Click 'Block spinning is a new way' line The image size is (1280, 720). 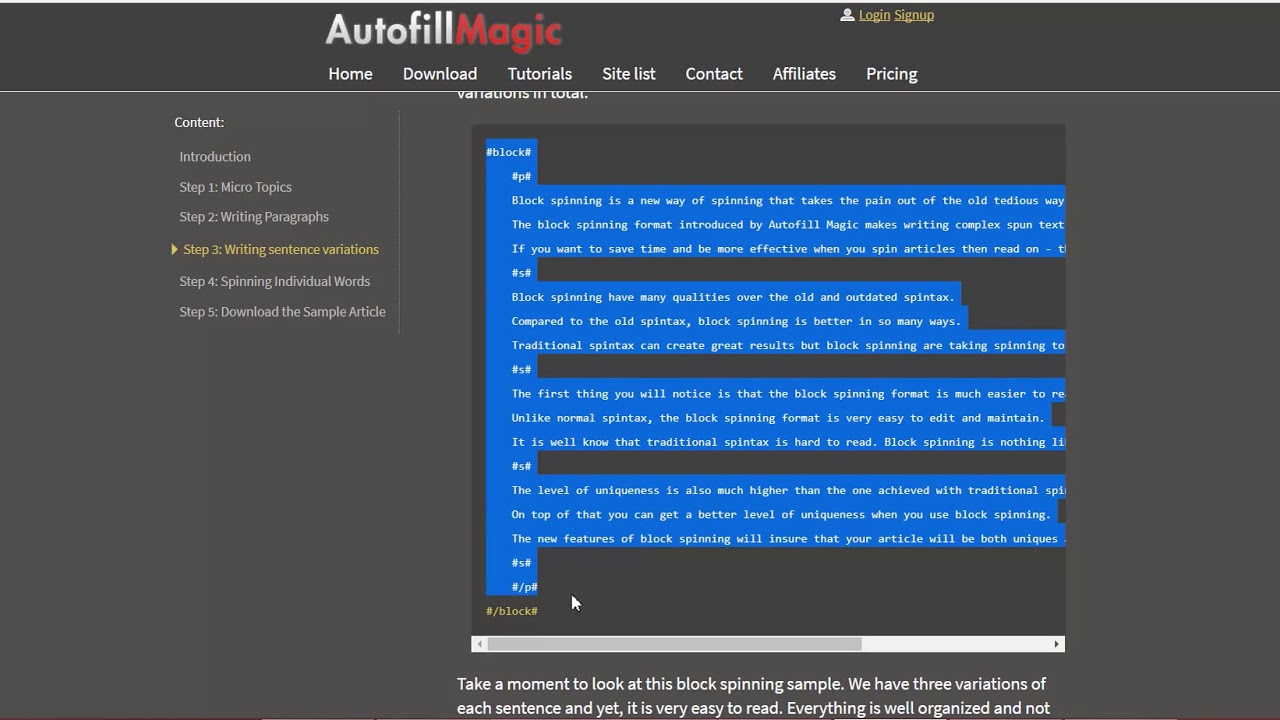pos(788,201)
